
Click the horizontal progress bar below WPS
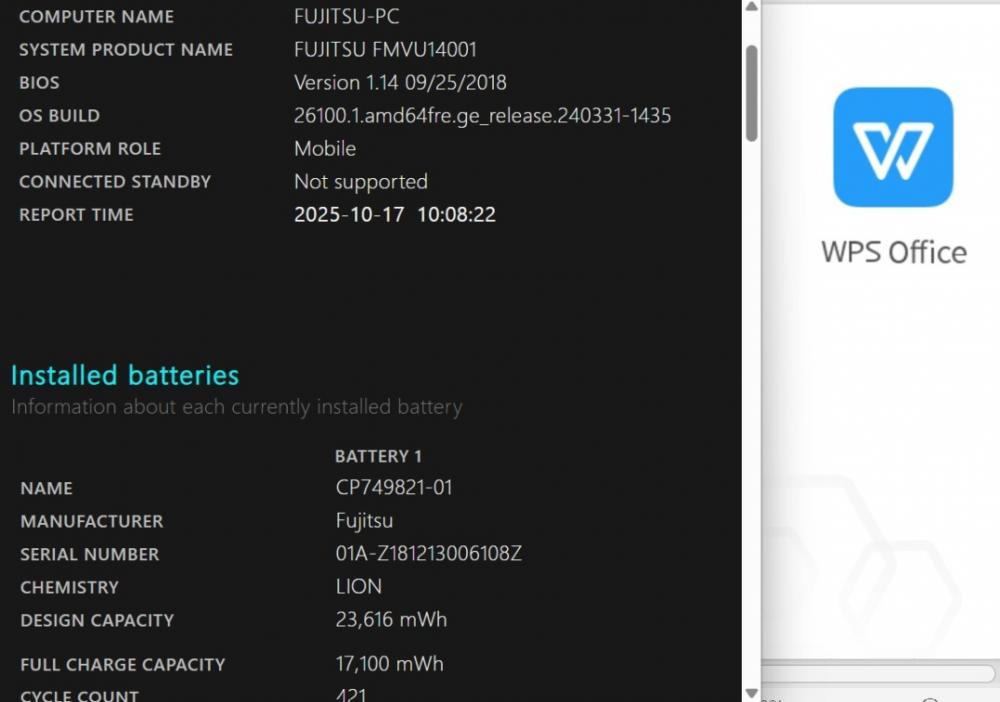[880, 673]
